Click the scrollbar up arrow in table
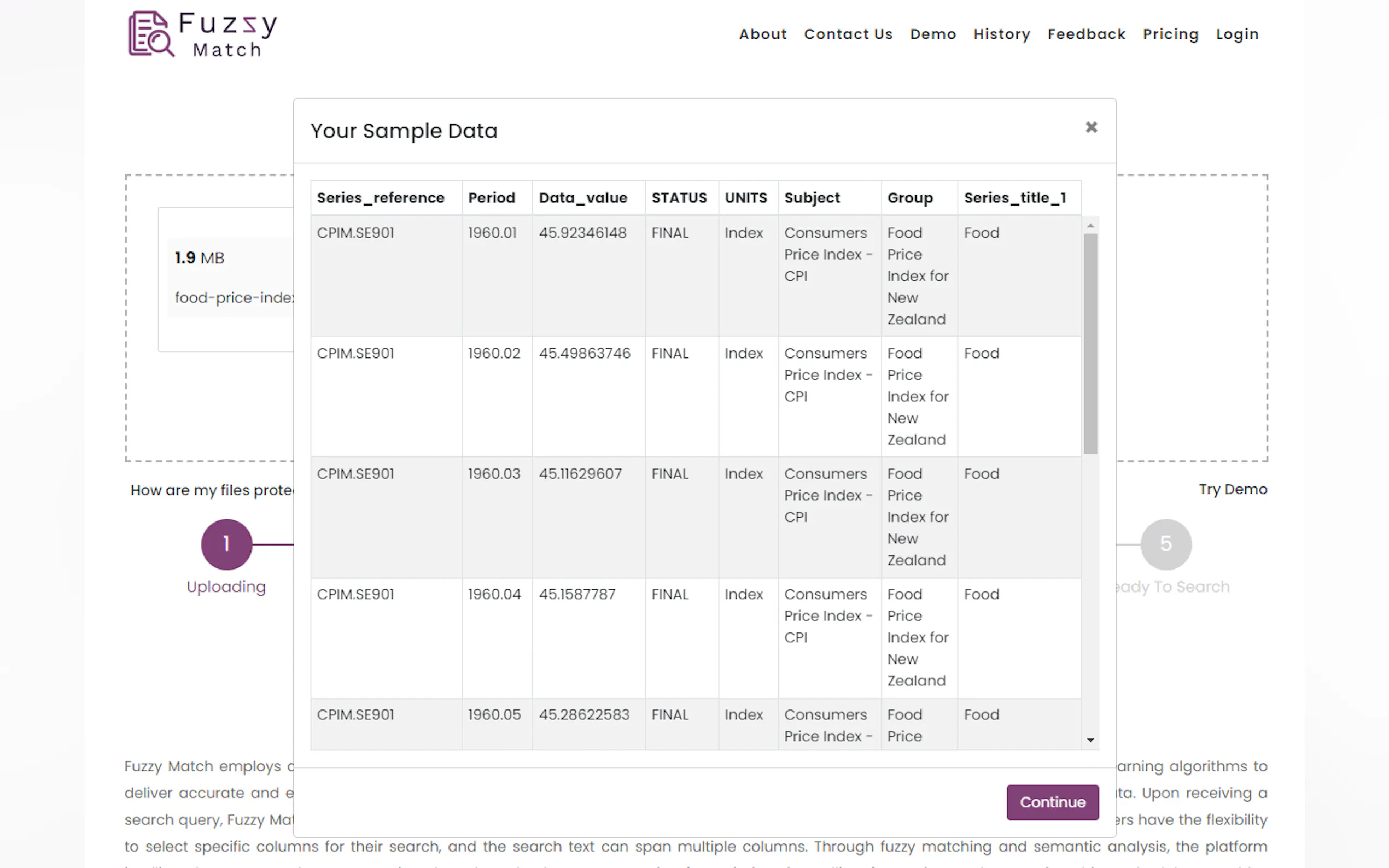Screen dimensions: 1389x868 (1090, 226)
